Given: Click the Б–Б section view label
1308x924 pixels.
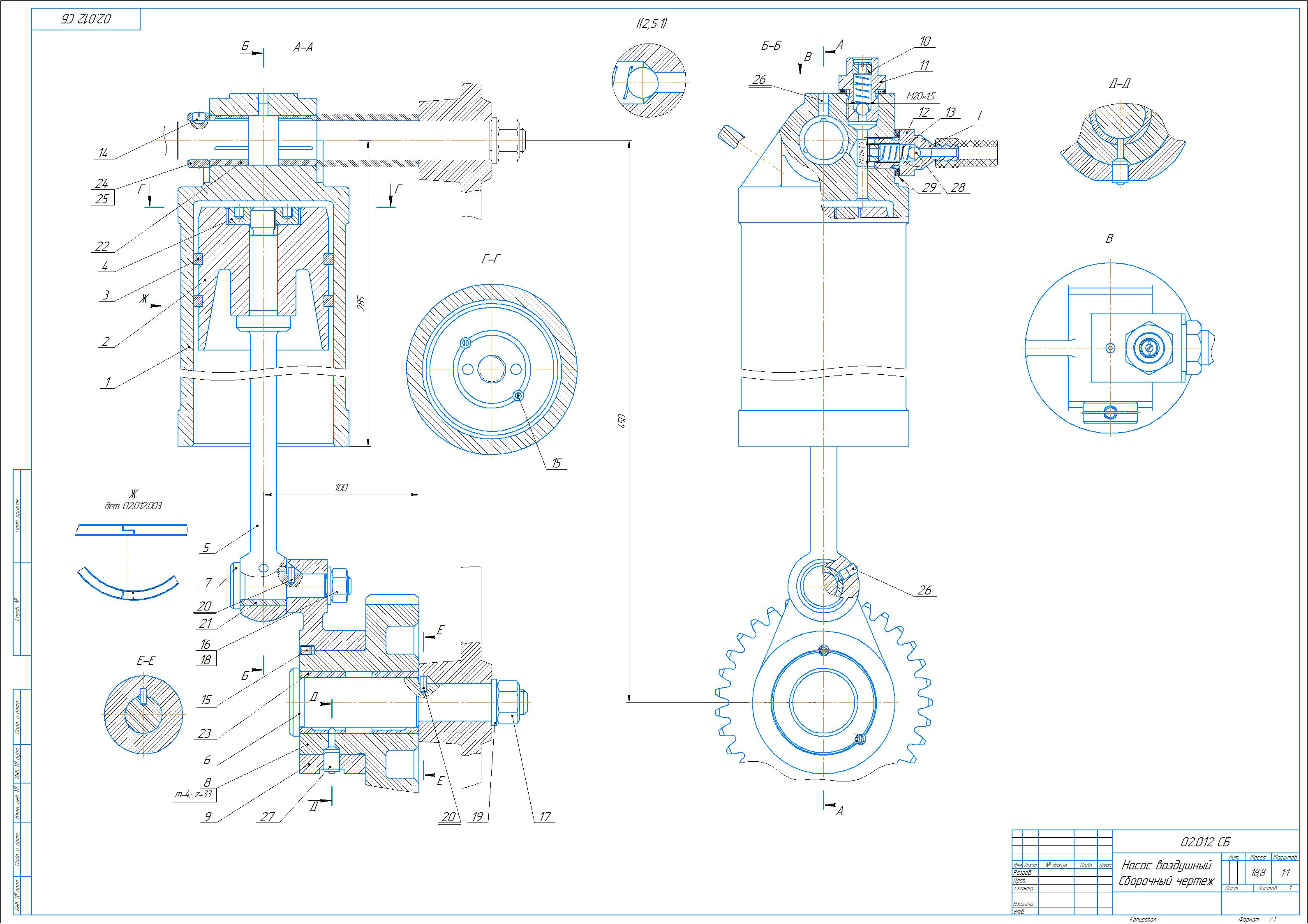Looking at the screenshot, I should pyautogui.click(x=771, y=46).
